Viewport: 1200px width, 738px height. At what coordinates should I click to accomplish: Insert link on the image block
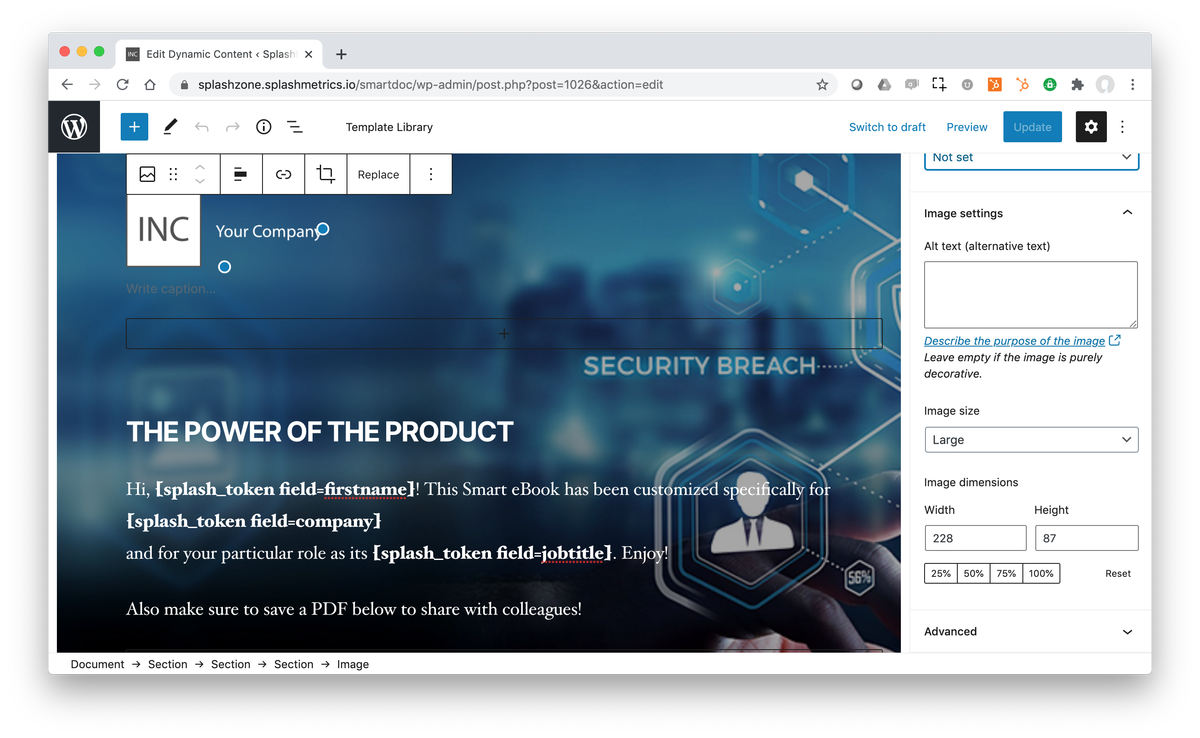click(x=284, y=174)
